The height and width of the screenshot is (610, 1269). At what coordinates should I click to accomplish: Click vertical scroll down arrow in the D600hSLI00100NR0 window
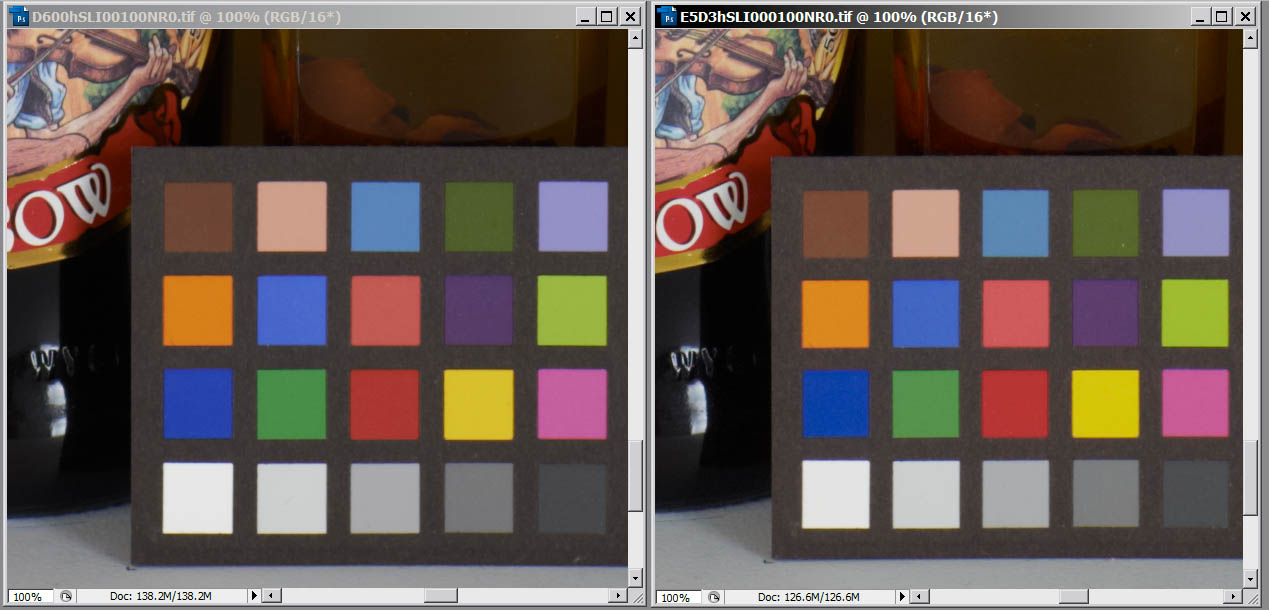pyautogui.click(x=635, y=578)
